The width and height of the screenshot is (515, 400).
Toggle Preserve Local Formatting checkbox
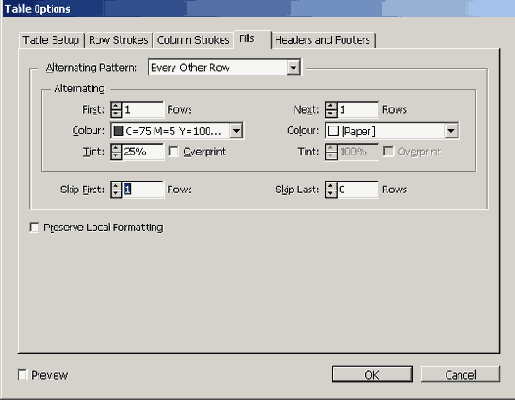(34, 227)
